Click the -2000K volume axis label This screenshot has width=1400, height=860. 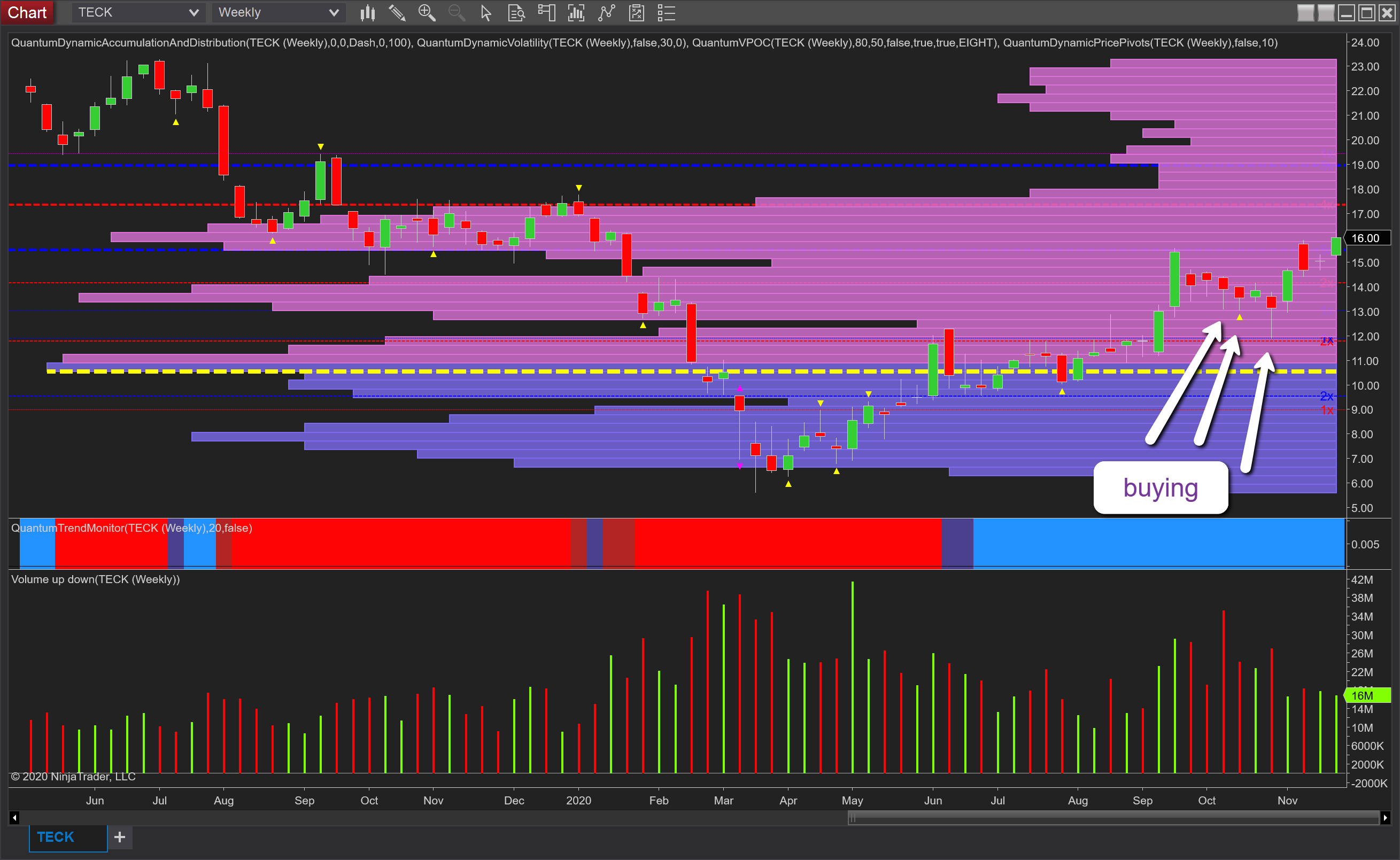(x=1370, y=783)
